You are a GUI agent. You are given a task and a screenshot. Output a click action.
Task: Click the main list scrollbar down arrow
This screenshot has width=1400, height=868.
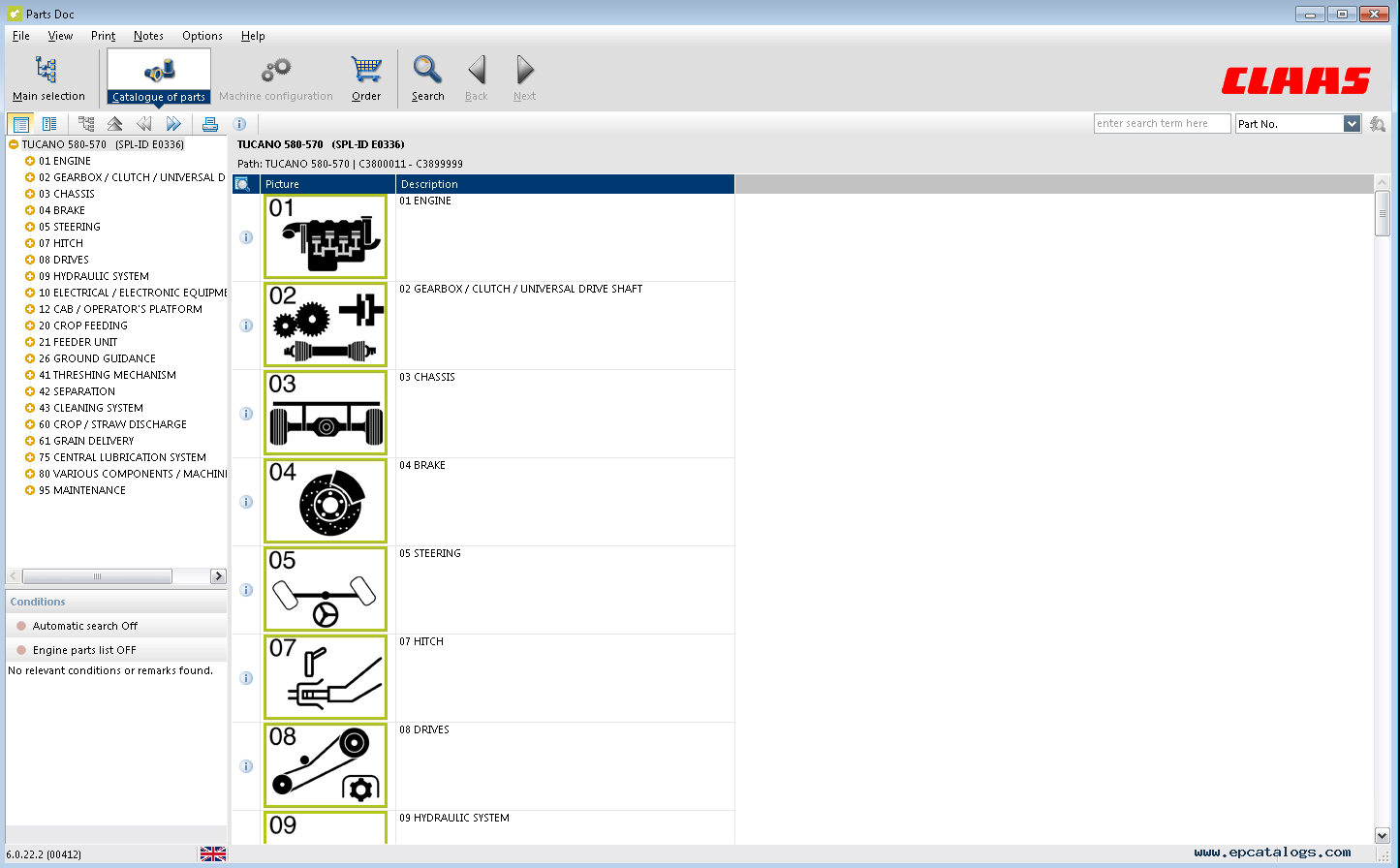[1383, 835]
